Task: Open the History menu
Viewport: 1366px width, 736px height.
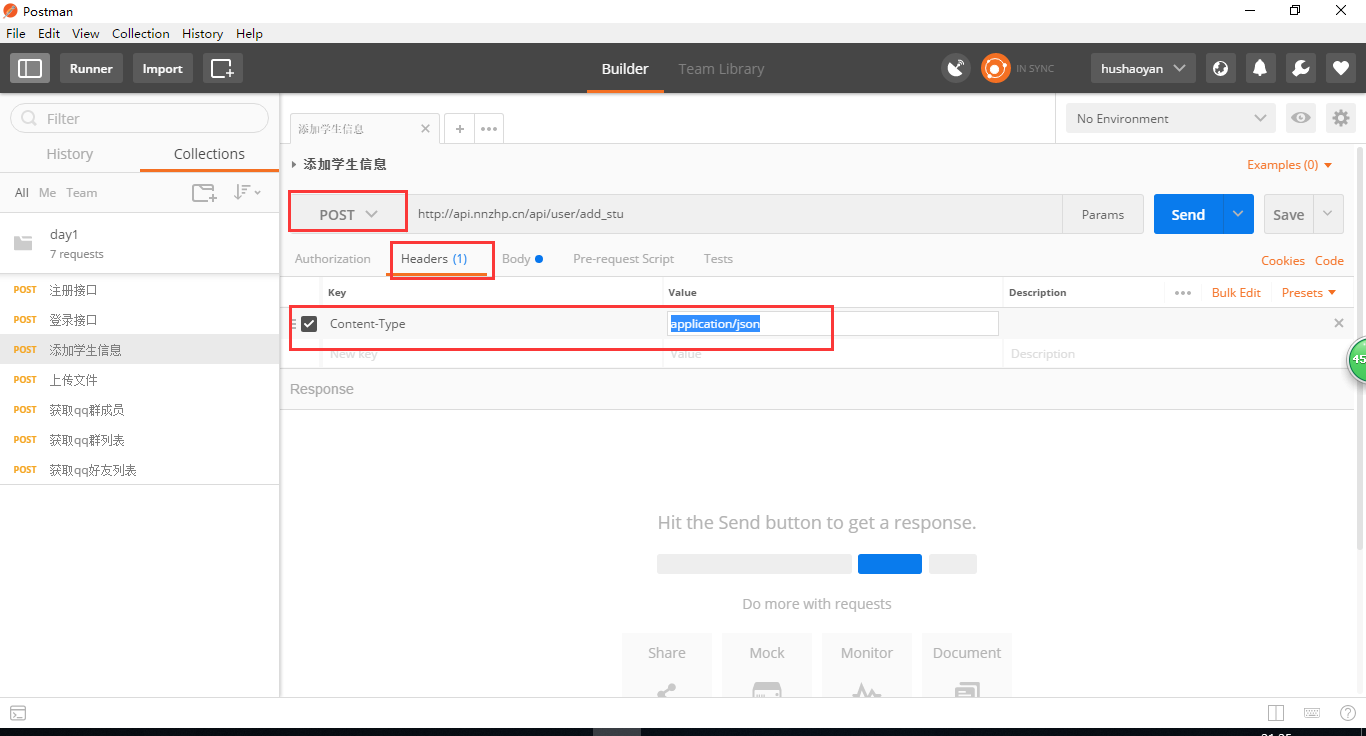Action: (x=203, y=33)
